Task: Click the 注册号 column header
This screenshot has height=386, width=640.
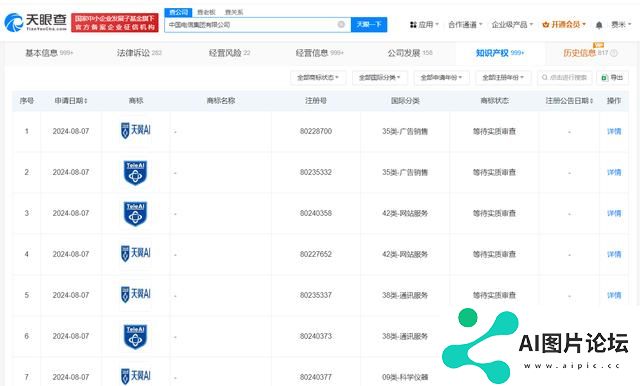Action: [x=316, y=101]
